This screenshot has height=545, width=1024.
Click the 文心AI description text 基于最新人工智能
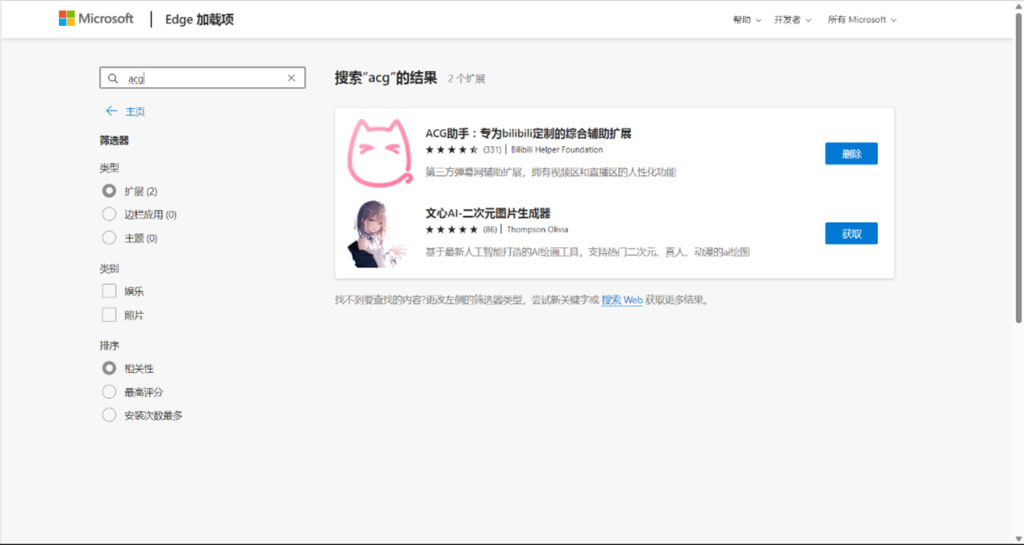point(587,252)
